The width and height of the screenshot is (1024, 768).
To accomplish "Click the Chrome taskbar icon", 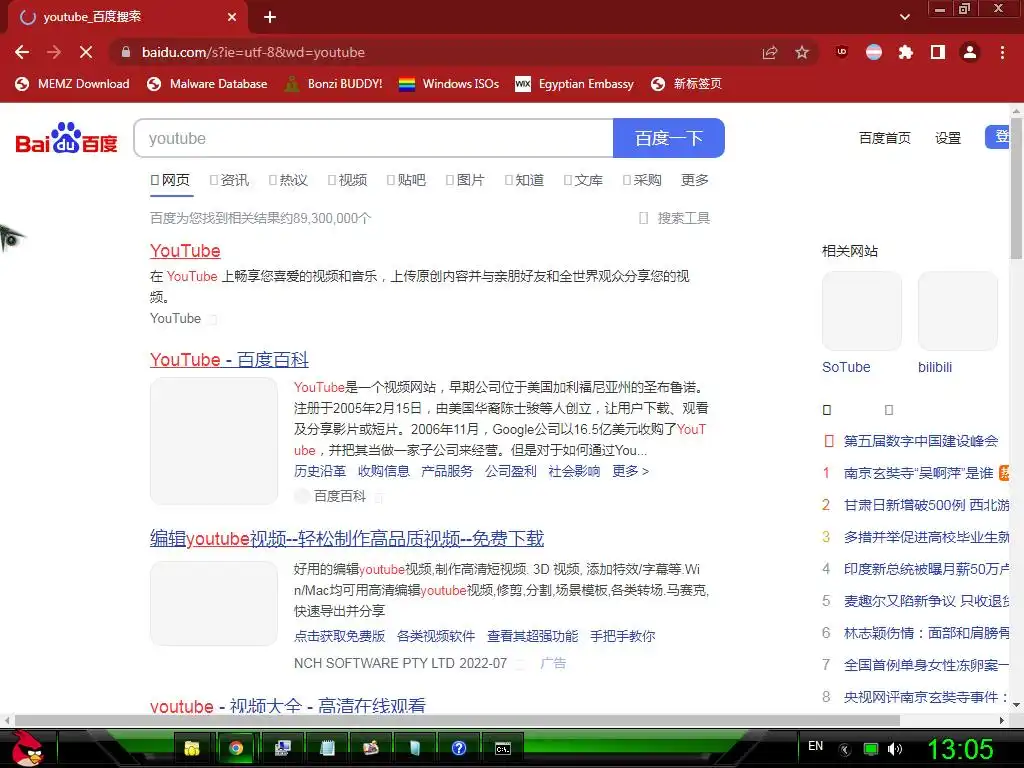I will pyautogui.click(x=236, y=748).
